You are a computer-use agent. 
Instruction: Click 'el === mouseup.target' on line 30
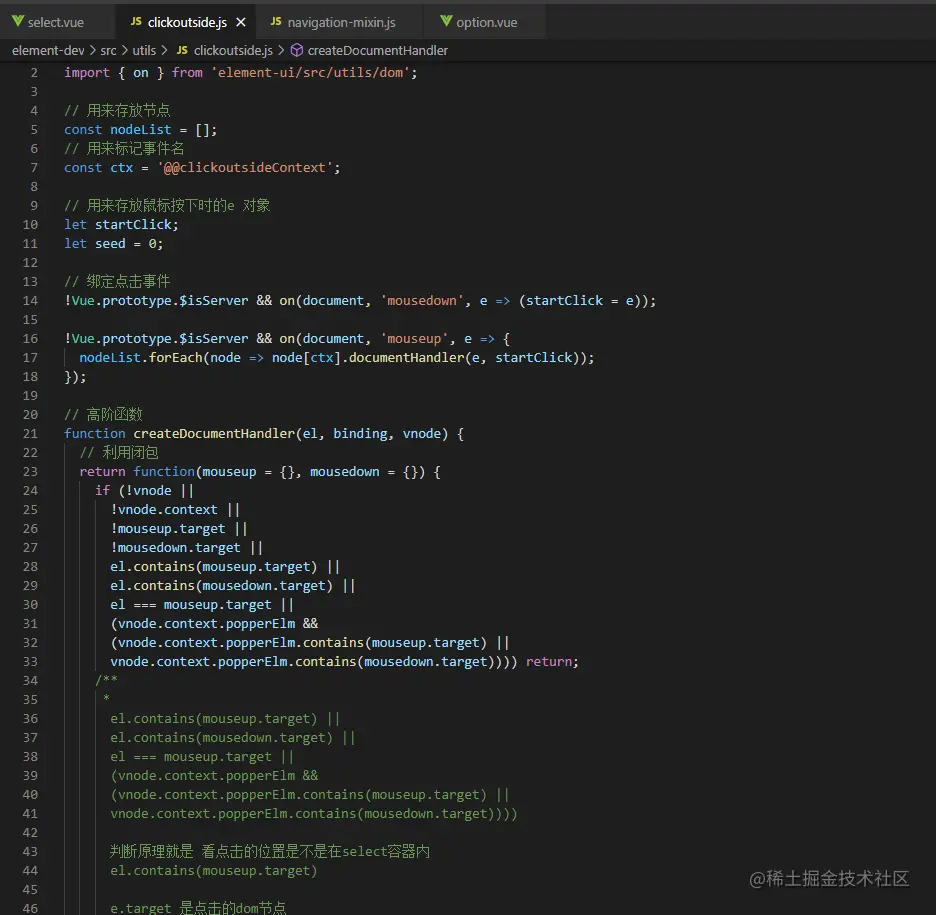(190, 605)
